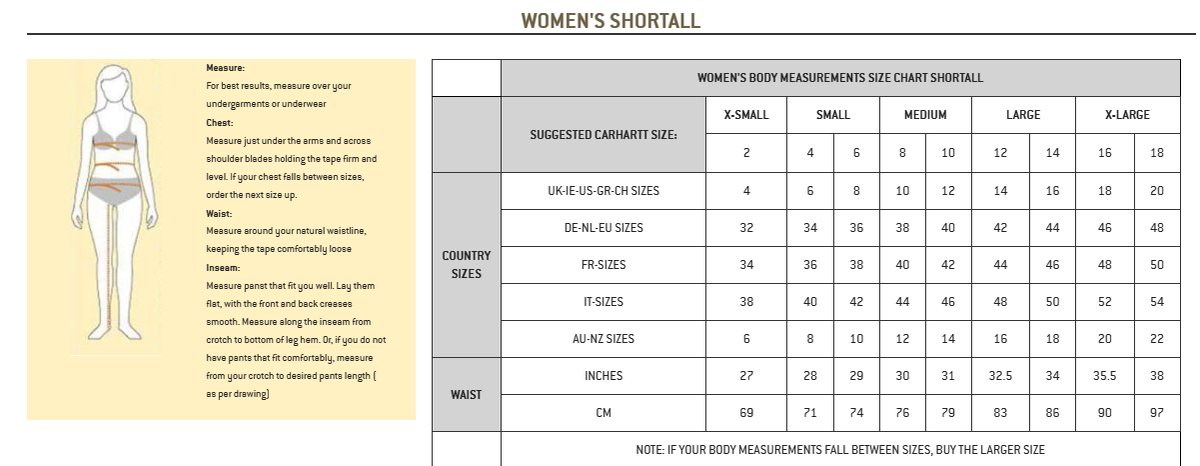Click the AU-NZ SIZES row label

tap(603, 339)
